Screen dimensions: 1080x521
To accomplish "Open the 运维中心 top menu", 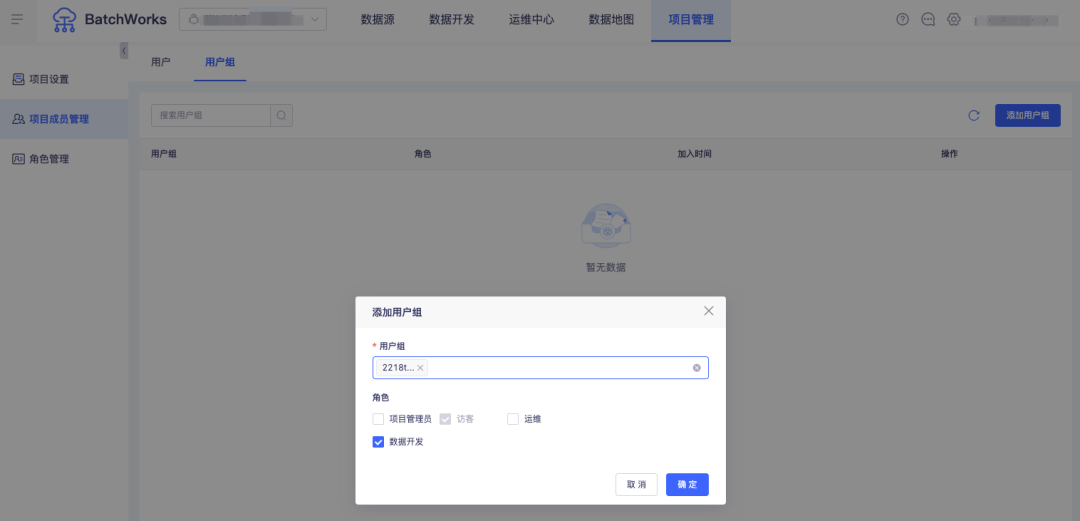I will [532, 20].
